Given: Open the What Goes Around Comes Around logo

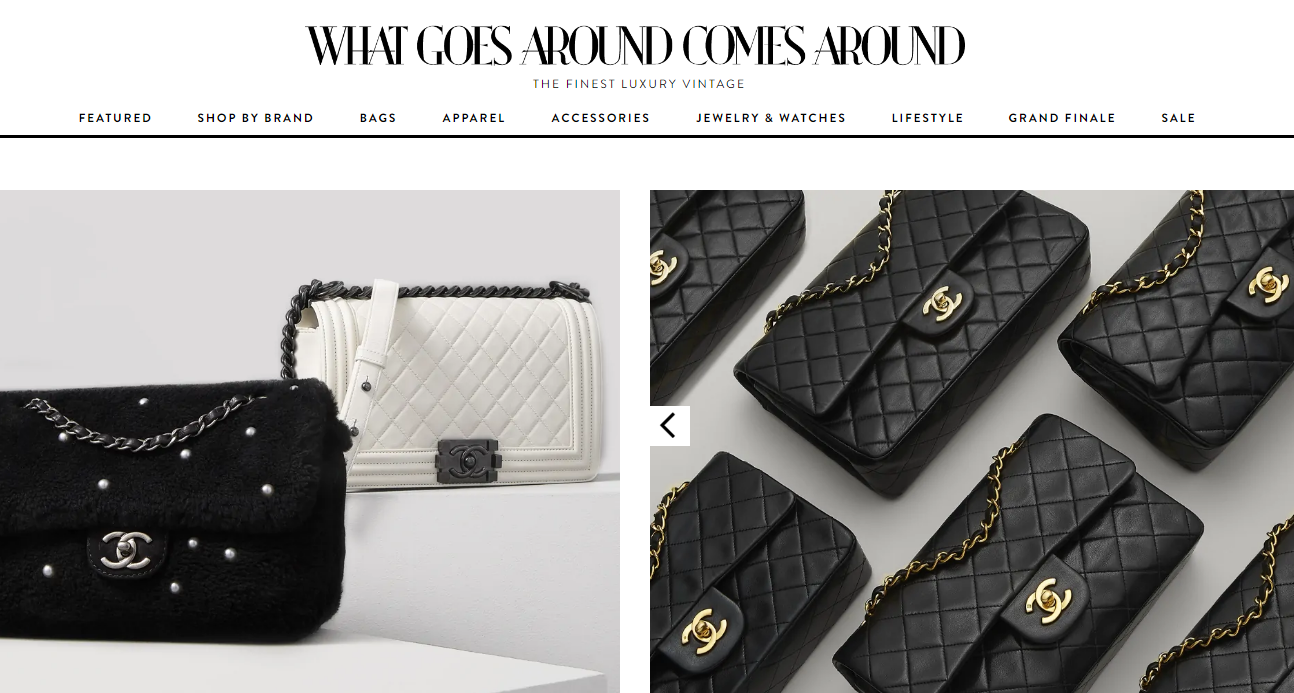Looking at the screenshot, I should (636, 46).
